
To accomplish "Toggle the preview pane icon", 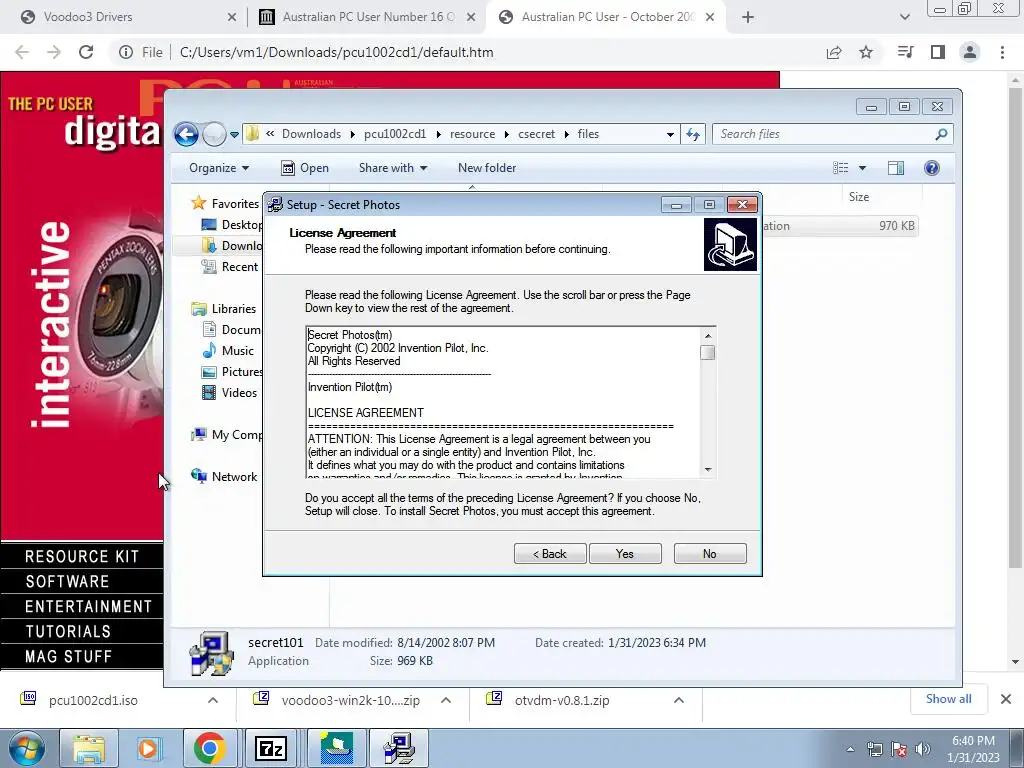I will click(x=896, y=168).
